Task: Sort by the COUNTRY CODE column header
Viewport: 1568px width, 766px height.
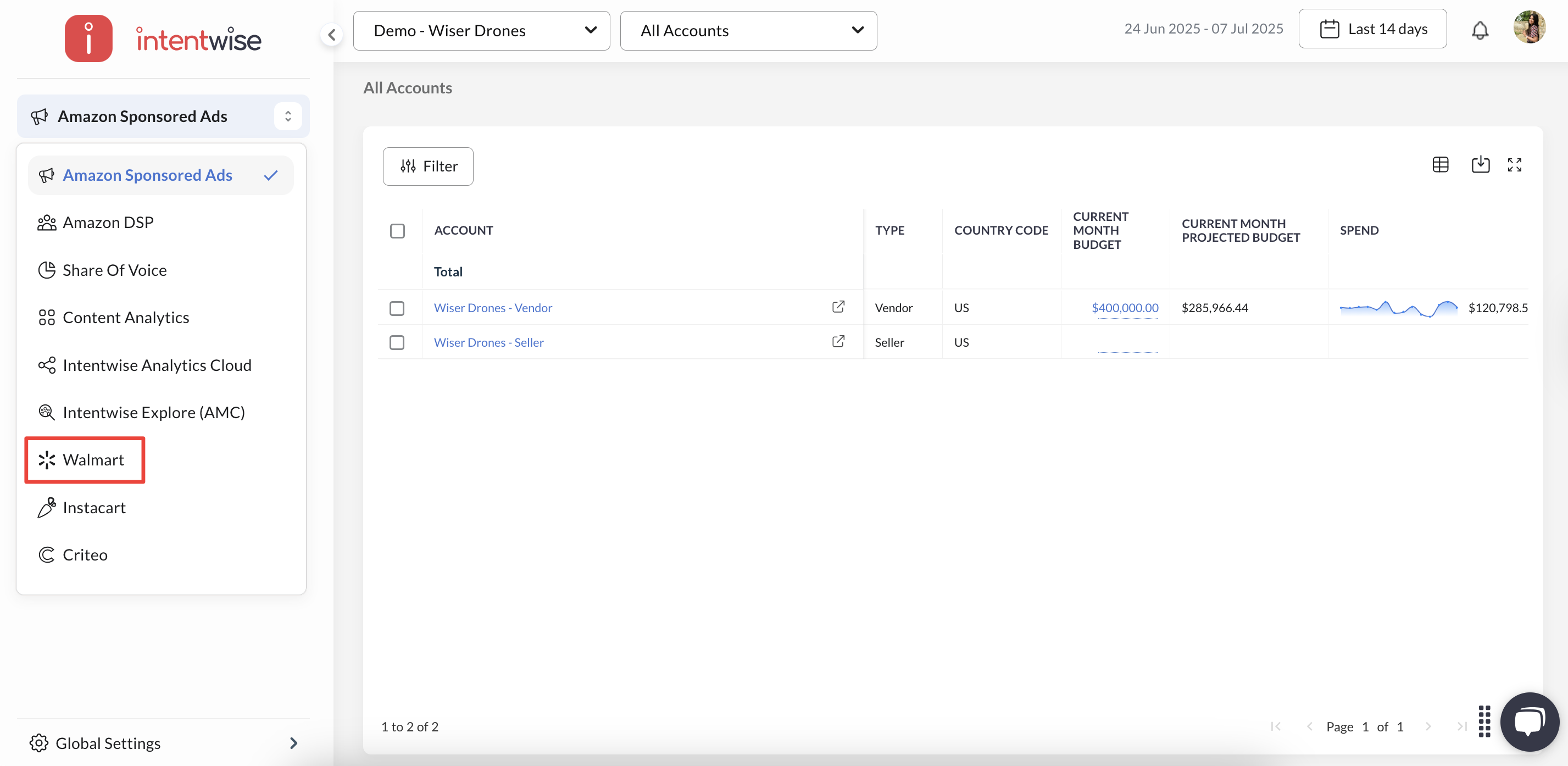Action: [1000, 230]
